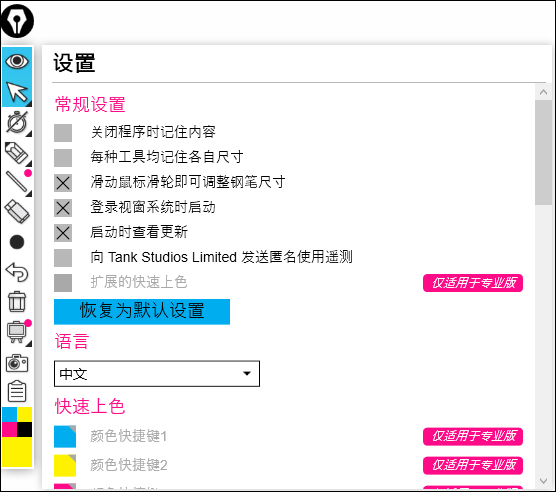Clear the screen with the trash can icon

[17, 302]
